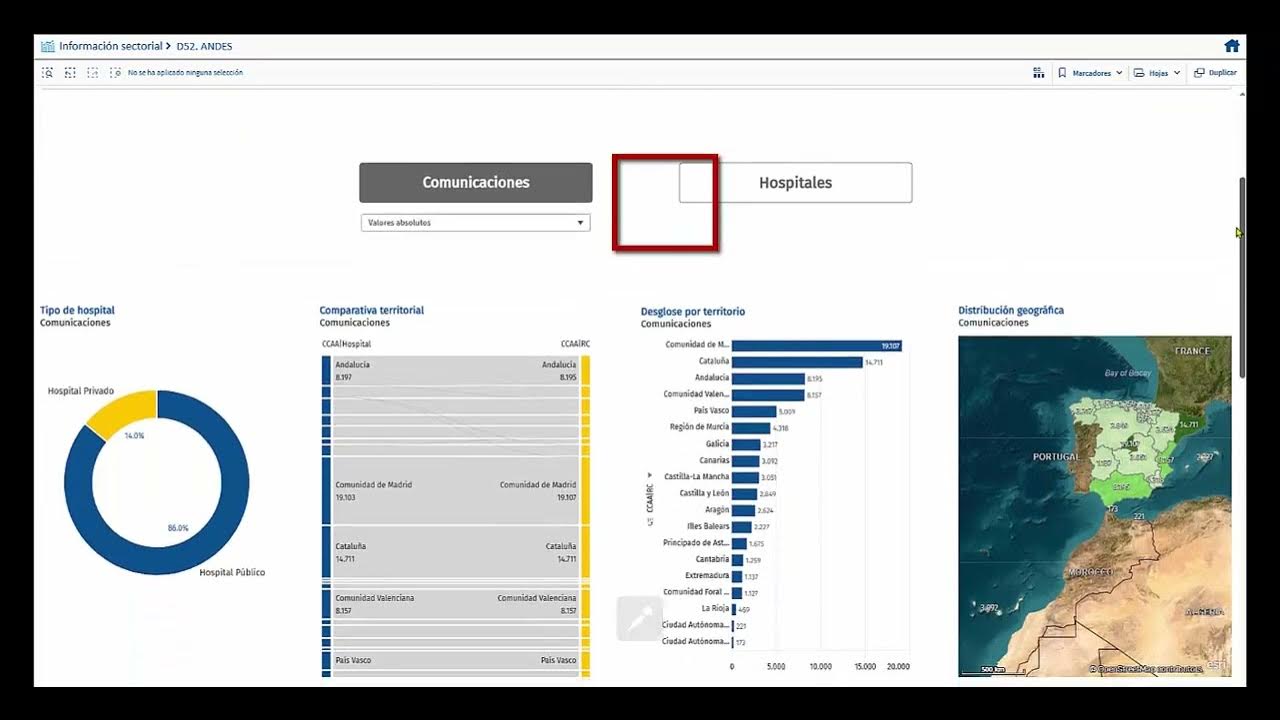This screenshot has width=1280, height=720.
Task: Click the Castilla-La Mancha label
Action: click(696, 477)
